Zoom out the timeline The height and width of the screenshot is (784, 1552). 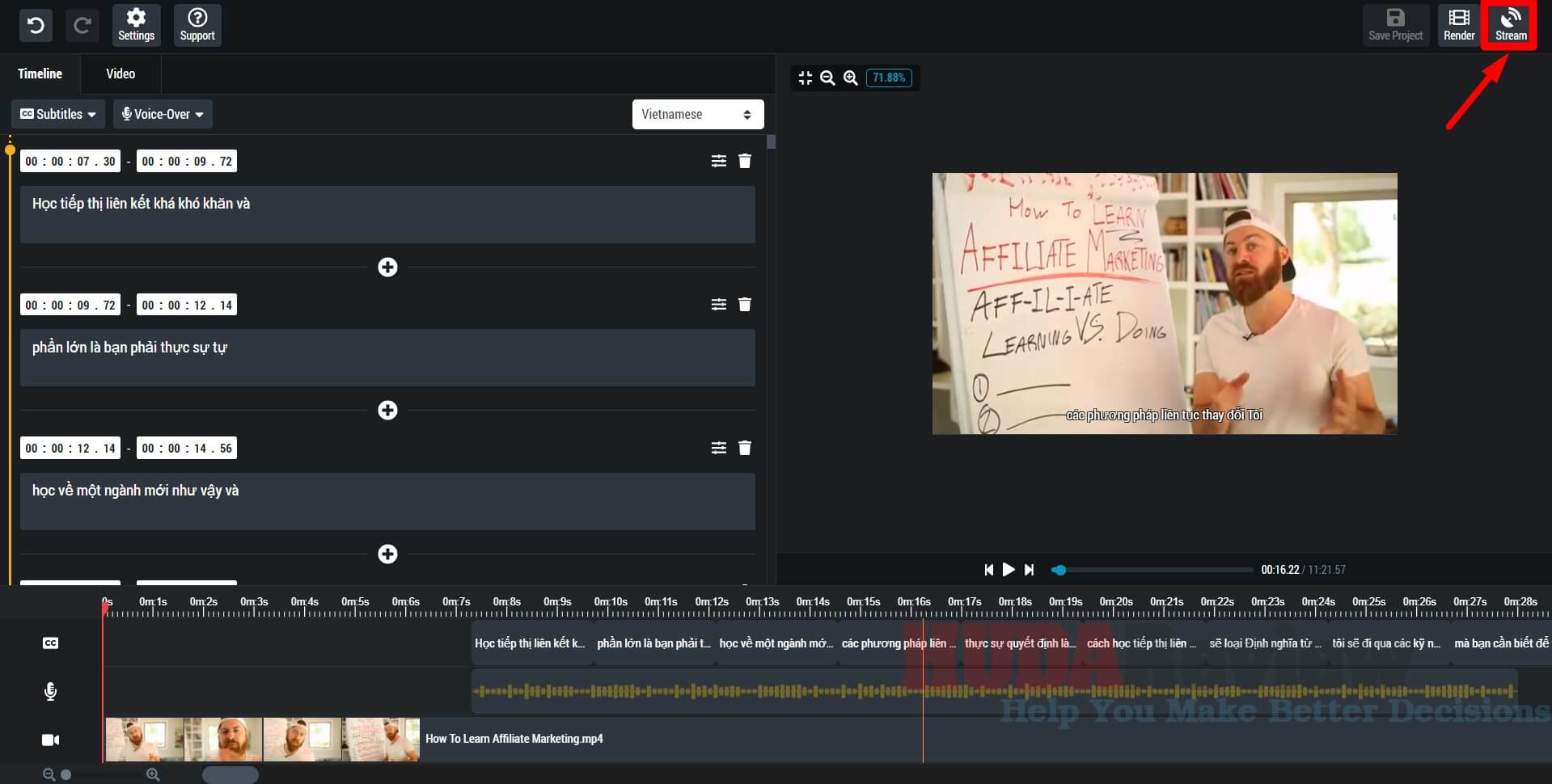(x=49, y=774)
